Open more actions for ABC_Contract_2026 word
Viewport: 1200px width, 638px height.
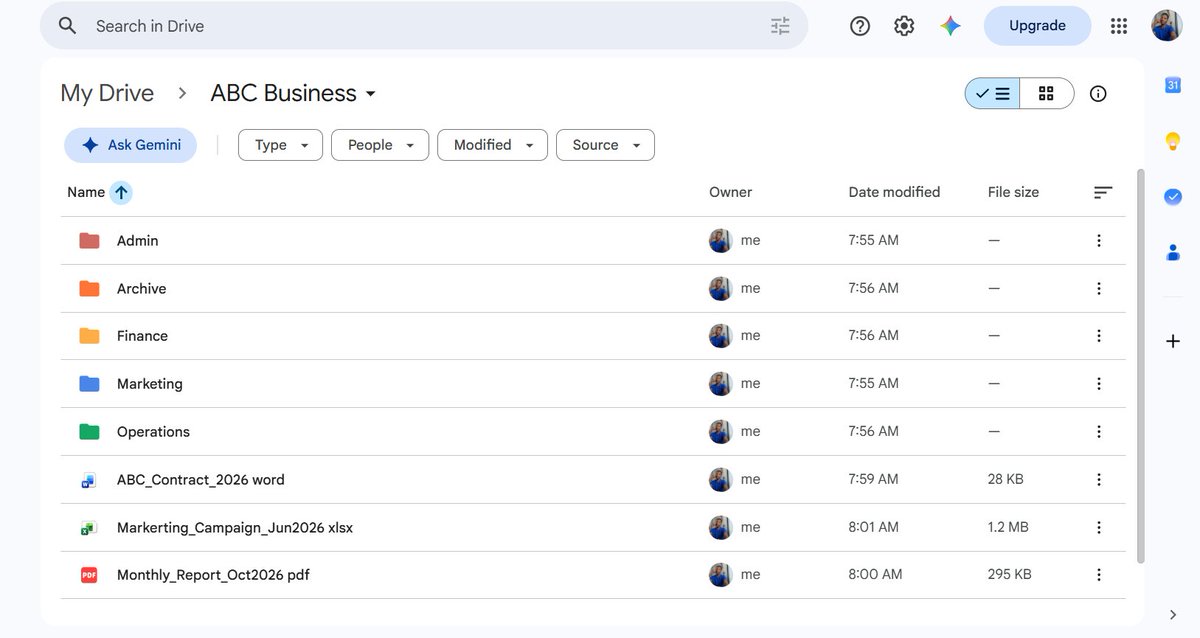click(1099, 480)
